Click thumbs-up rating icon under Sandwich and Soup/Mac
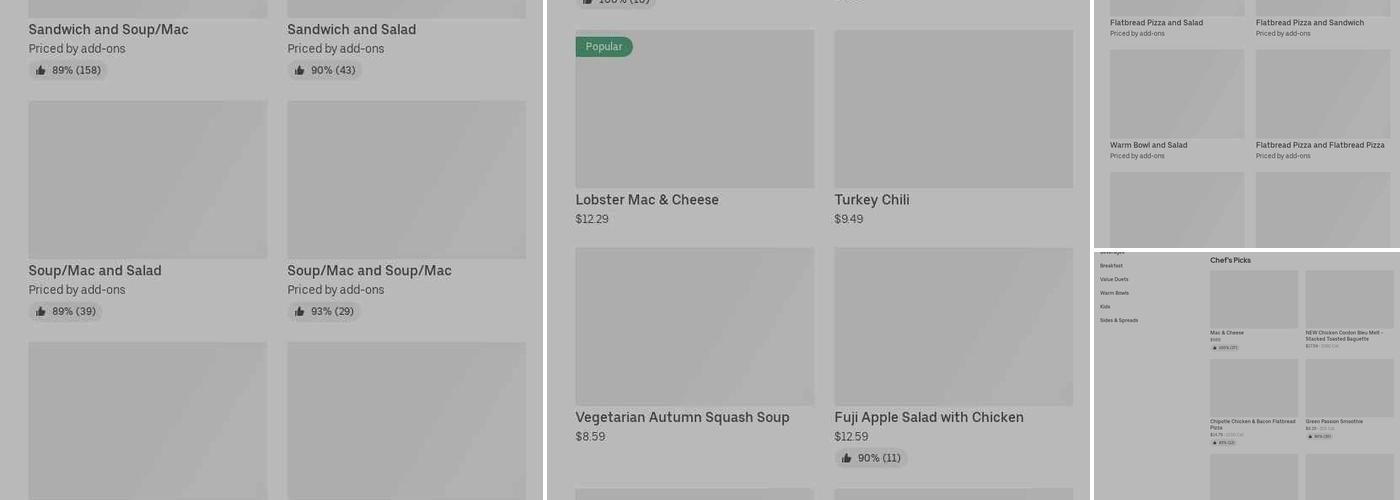The height and width of the screenshot is (500, 1400). [41, 71]
